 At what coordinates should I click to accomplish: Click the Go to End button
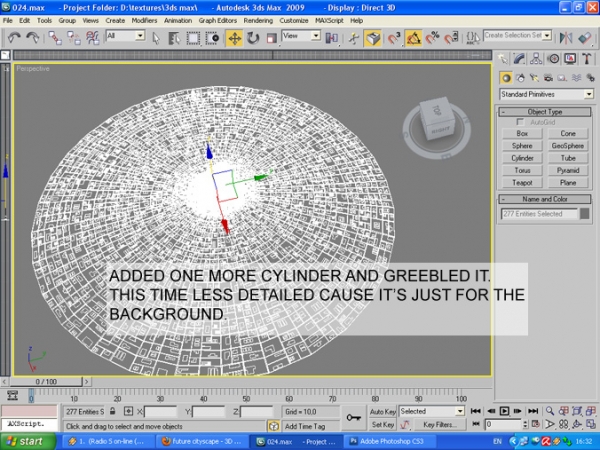[x=533, y=411]
